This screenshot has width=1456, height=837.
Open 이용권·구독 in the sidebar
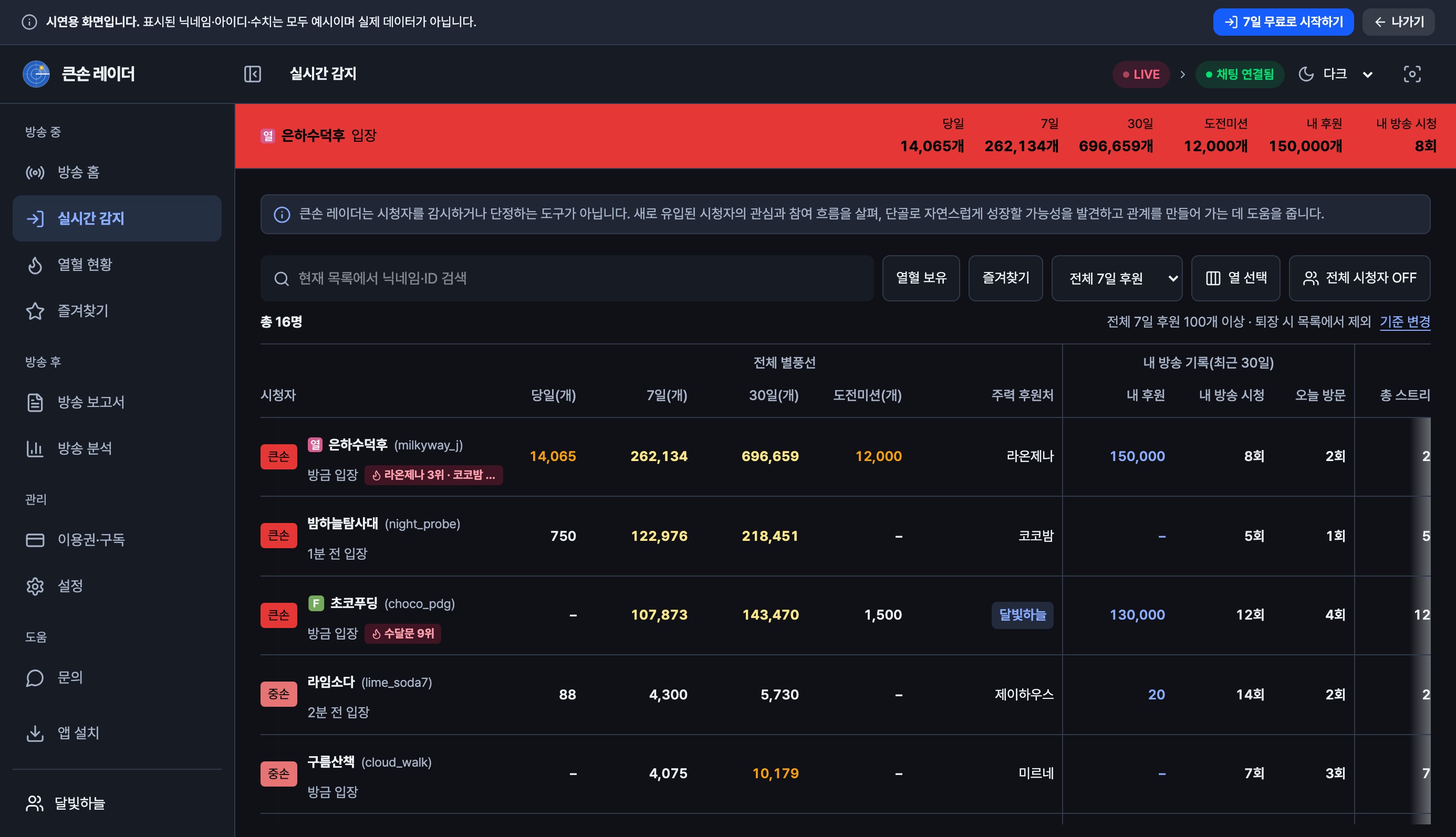(x=117, y=540)
